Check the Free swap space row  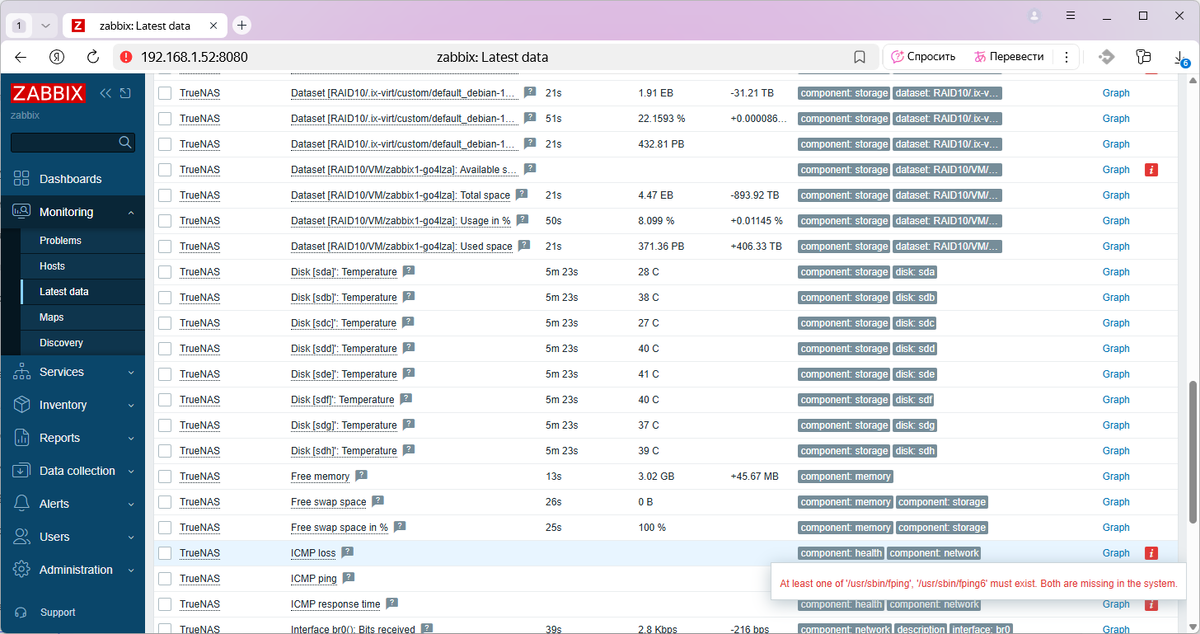pyautogui.click(x=165, y=502)
